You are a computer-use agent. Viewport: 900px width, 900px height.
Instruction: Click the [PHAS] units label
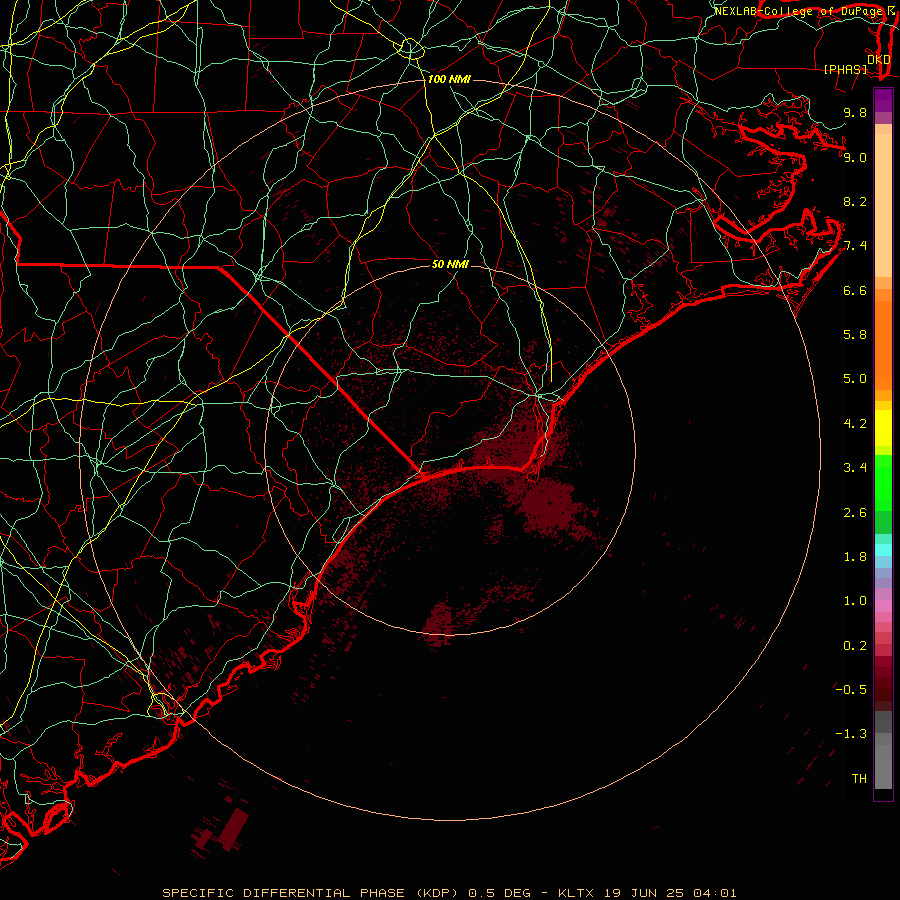point(845,69)
